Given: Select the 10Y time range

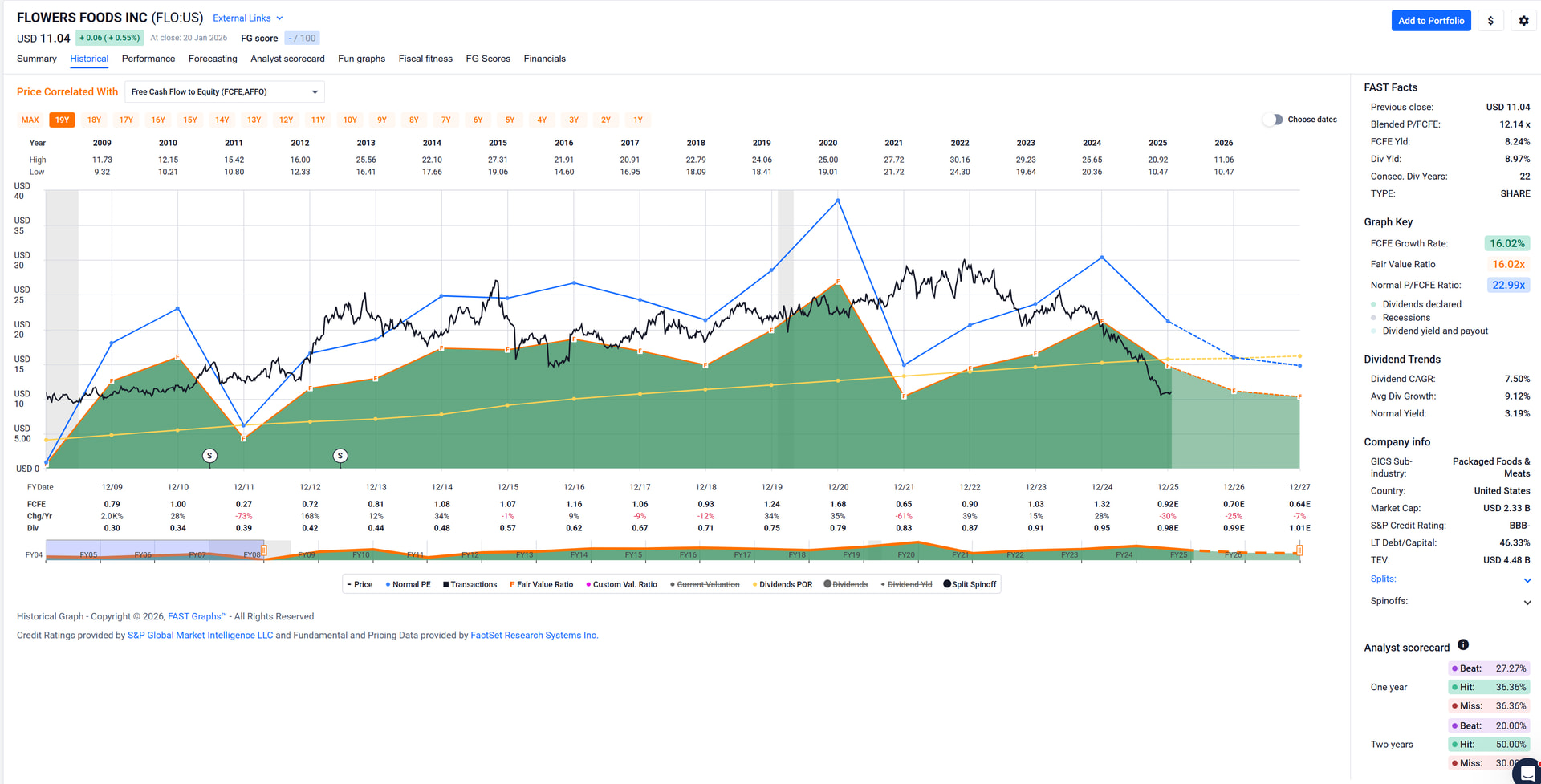Looking at the screenshot, I should (x=350, y=120).
